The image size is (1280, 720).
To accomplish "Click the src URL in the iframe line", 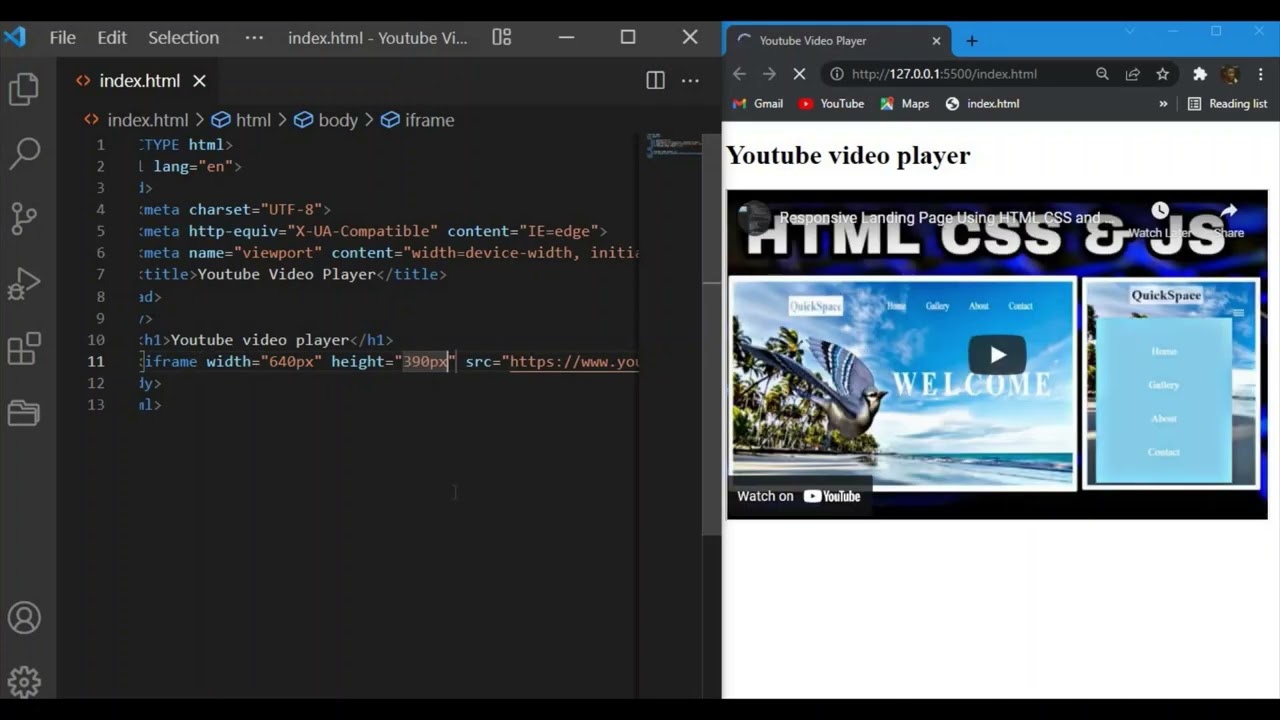I will (574, 361).
